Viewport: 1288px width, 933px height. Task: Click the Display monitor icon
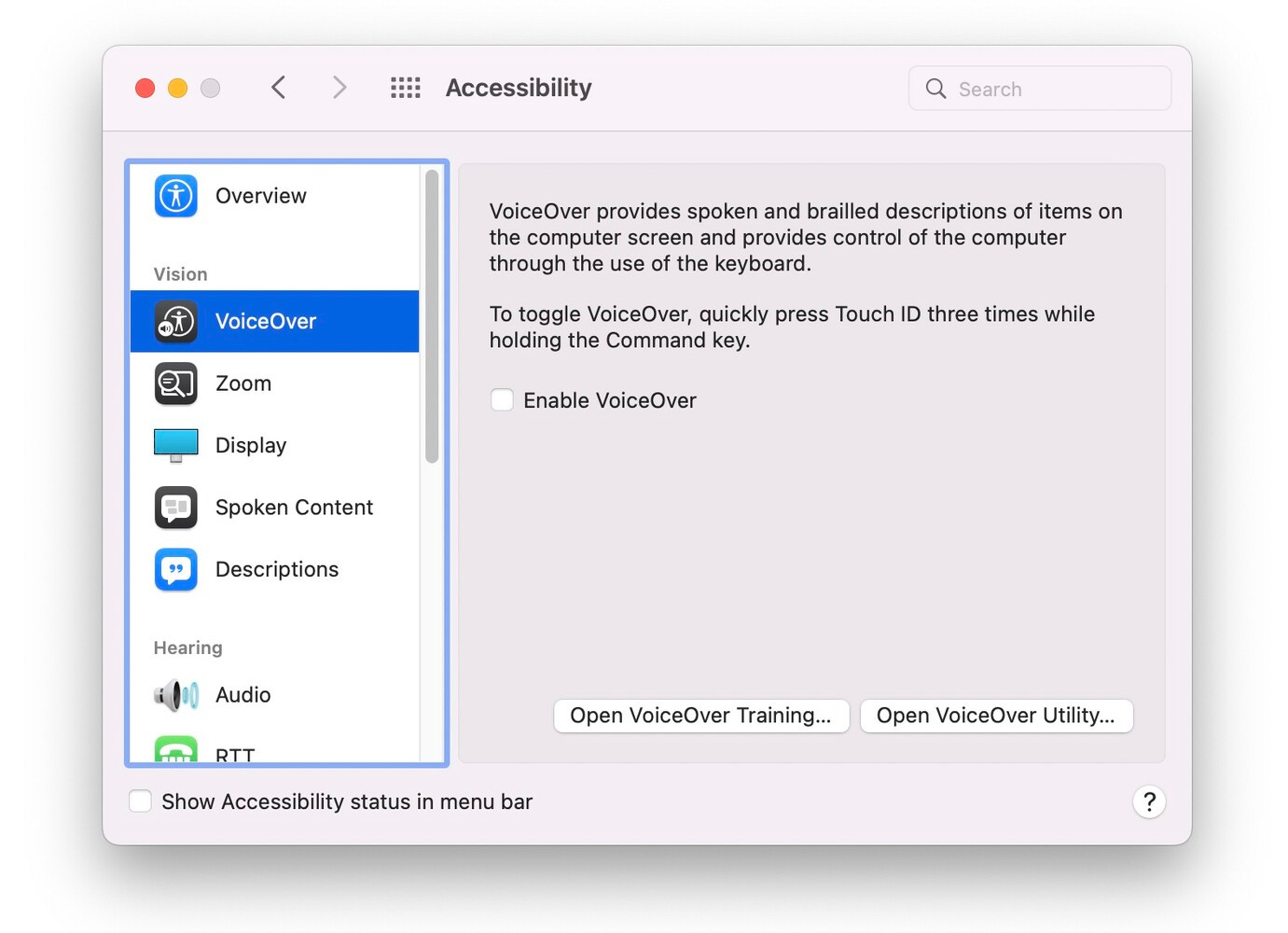tap(175, 446)
